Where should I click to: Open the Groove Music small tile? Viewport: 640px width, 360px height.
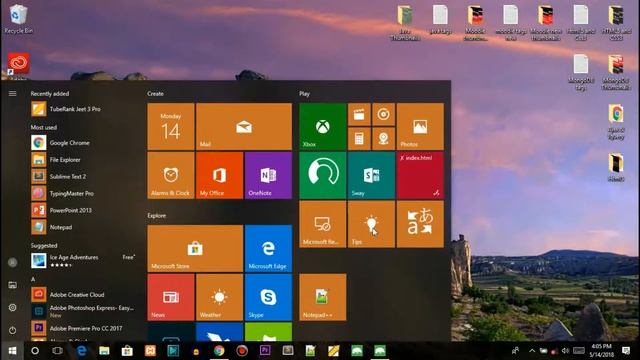383,114
